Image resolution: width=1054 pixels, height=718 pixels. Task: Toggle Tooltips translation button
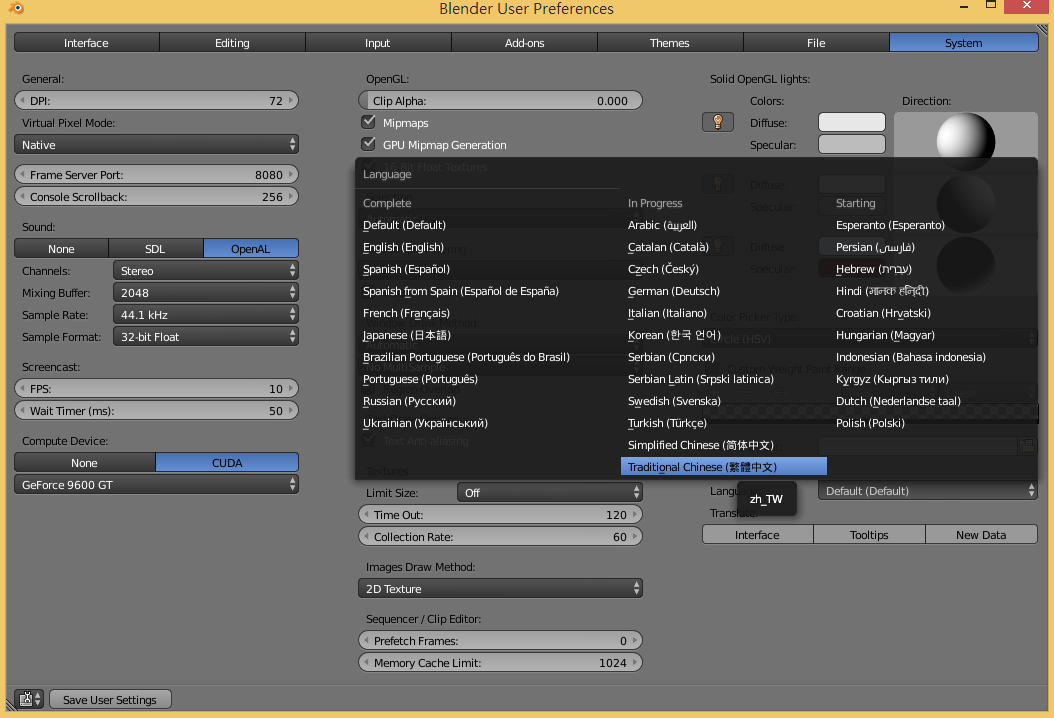869,534
